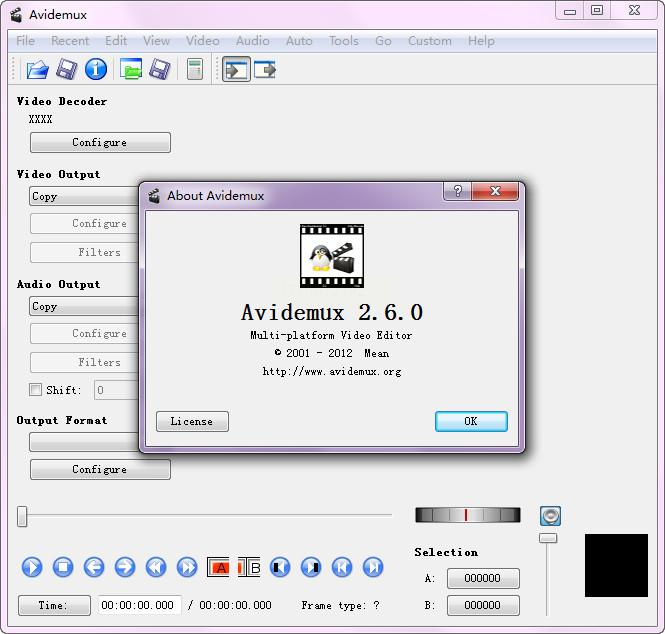The height and width of the screenshot is (634, 665).
Task: Set selection marker B
Action: (x=249, y=567)
